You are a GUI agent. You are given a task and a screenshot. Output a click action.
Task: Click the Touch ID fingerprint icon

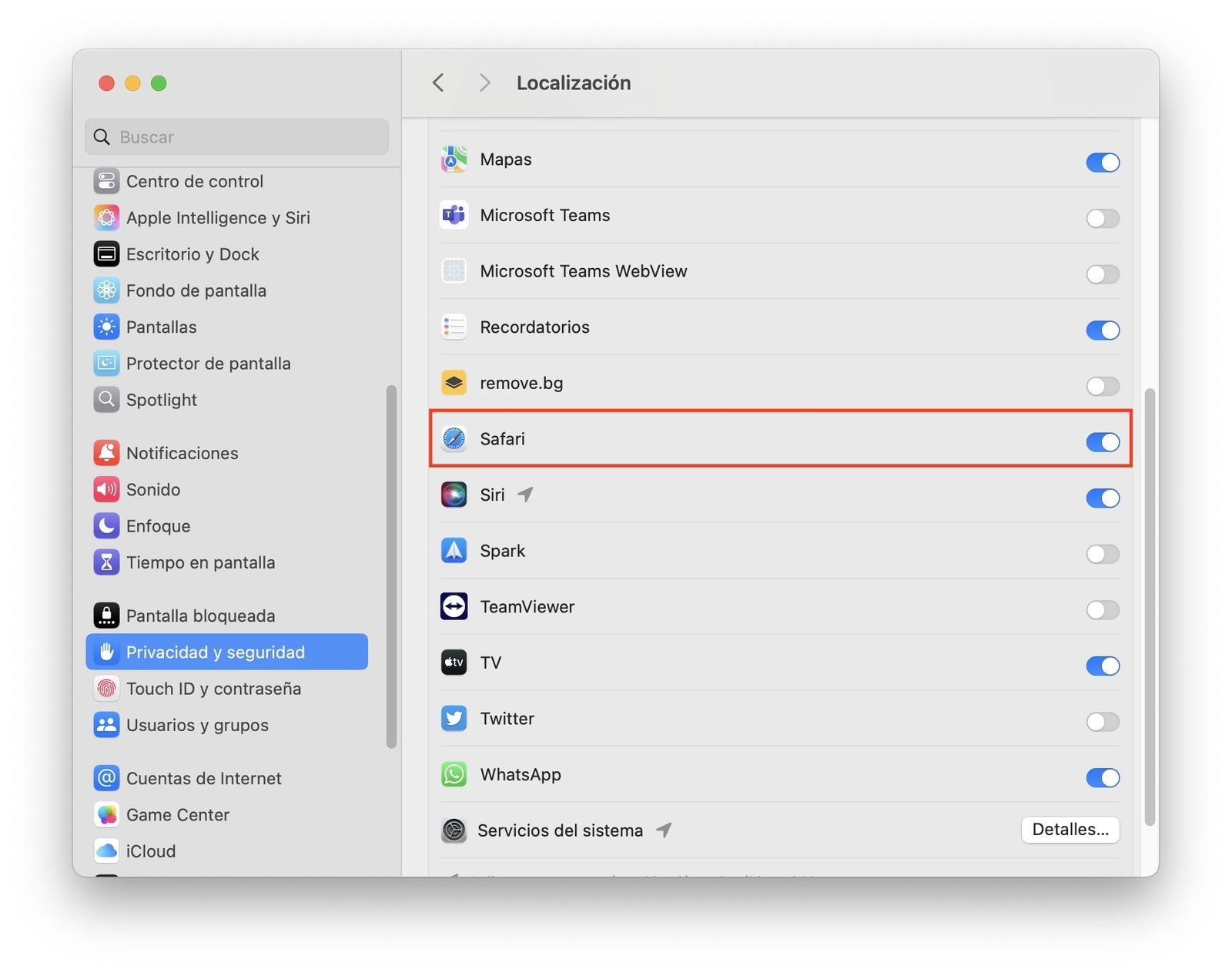106,688
